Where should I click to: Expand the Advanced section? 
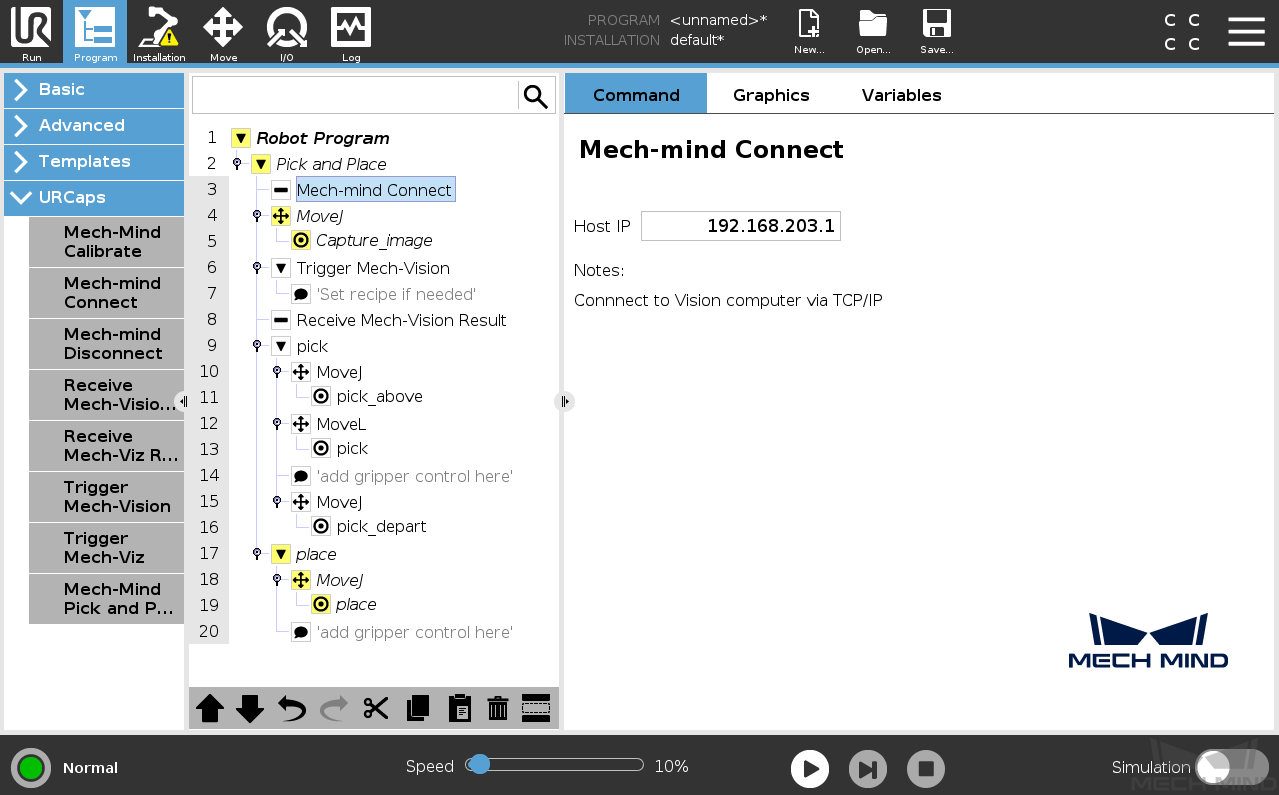(94, 125)
